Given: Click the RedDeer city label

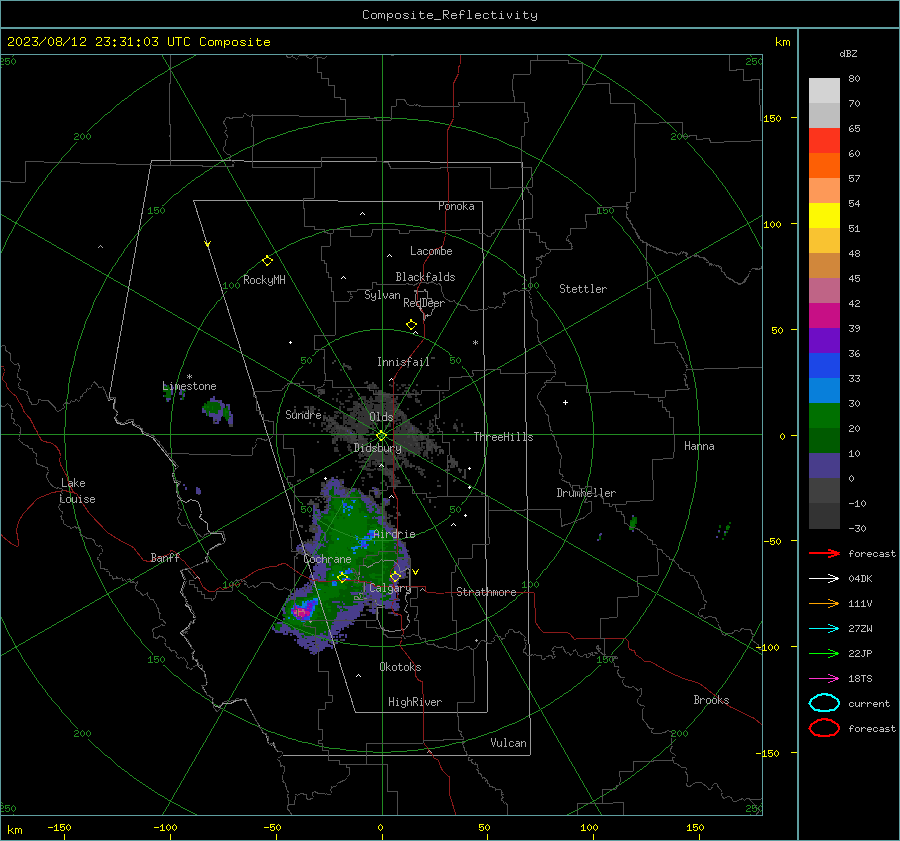Looking at the screenshot, I should click(424, 303).
